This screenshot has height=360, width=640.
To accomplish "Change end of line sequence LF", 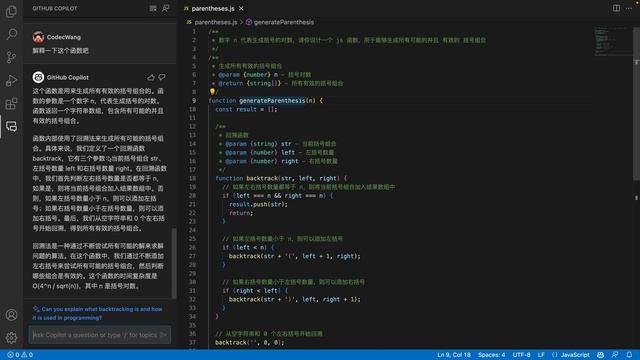I will (x=541, y=355).
